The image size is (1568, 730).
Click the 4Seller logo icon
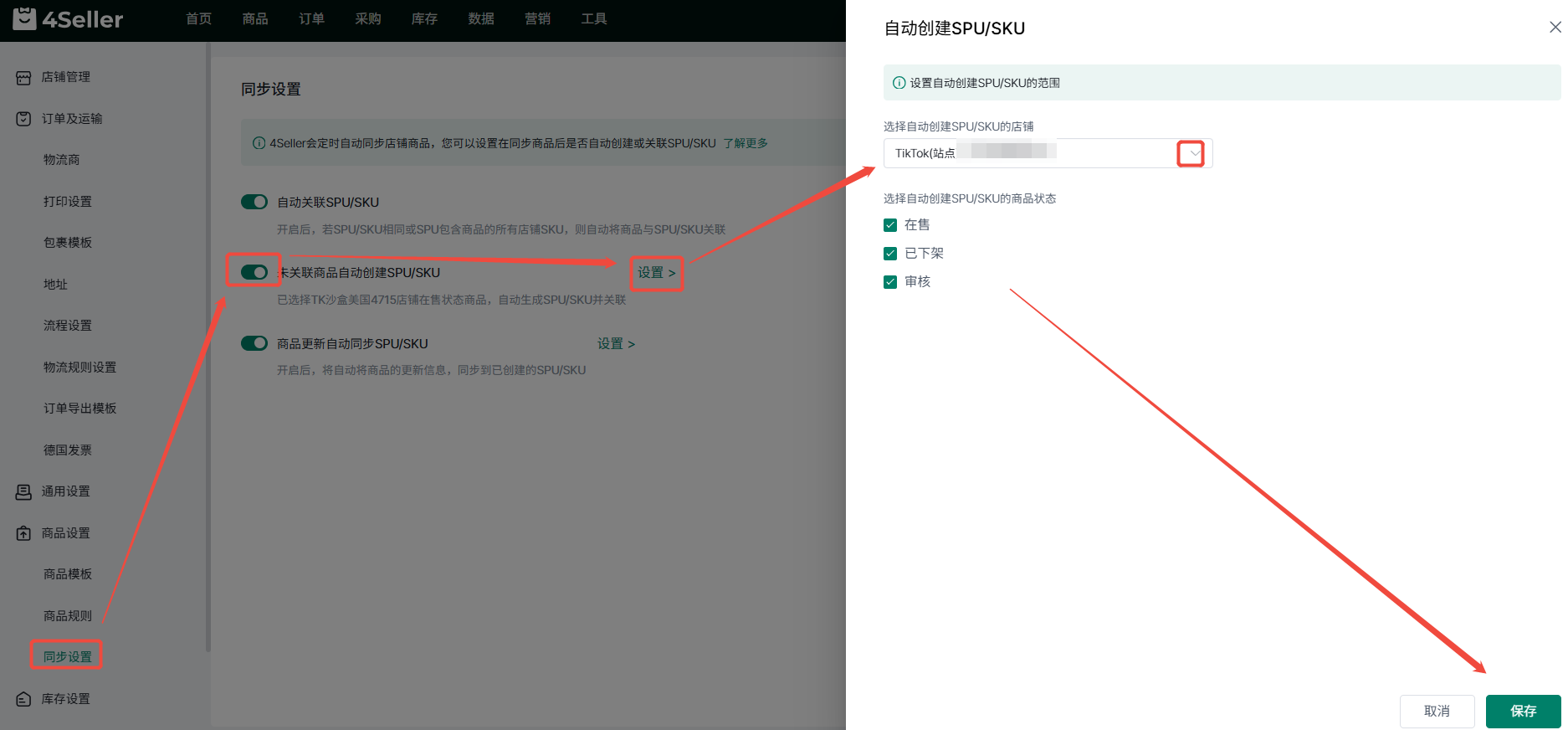pyautogui.click(x=25, y=18)
